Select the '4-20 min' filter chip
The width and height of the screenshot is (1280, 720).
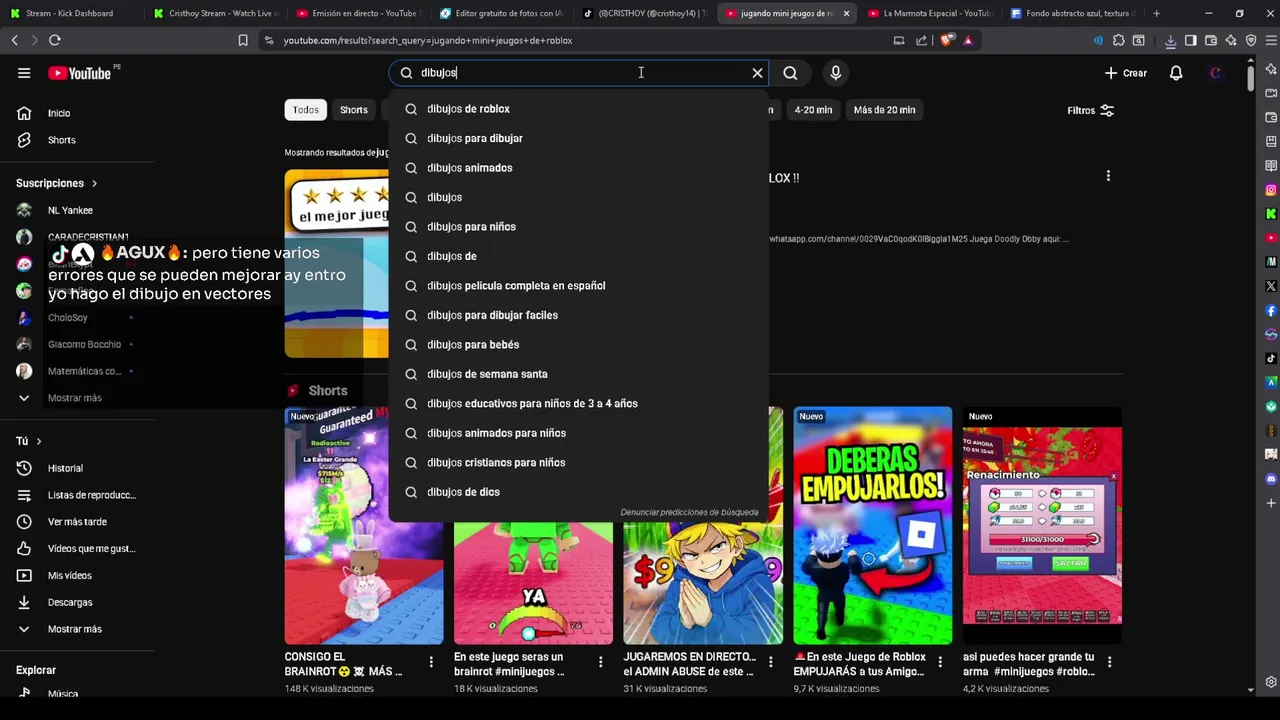click(x=813, y=110)
